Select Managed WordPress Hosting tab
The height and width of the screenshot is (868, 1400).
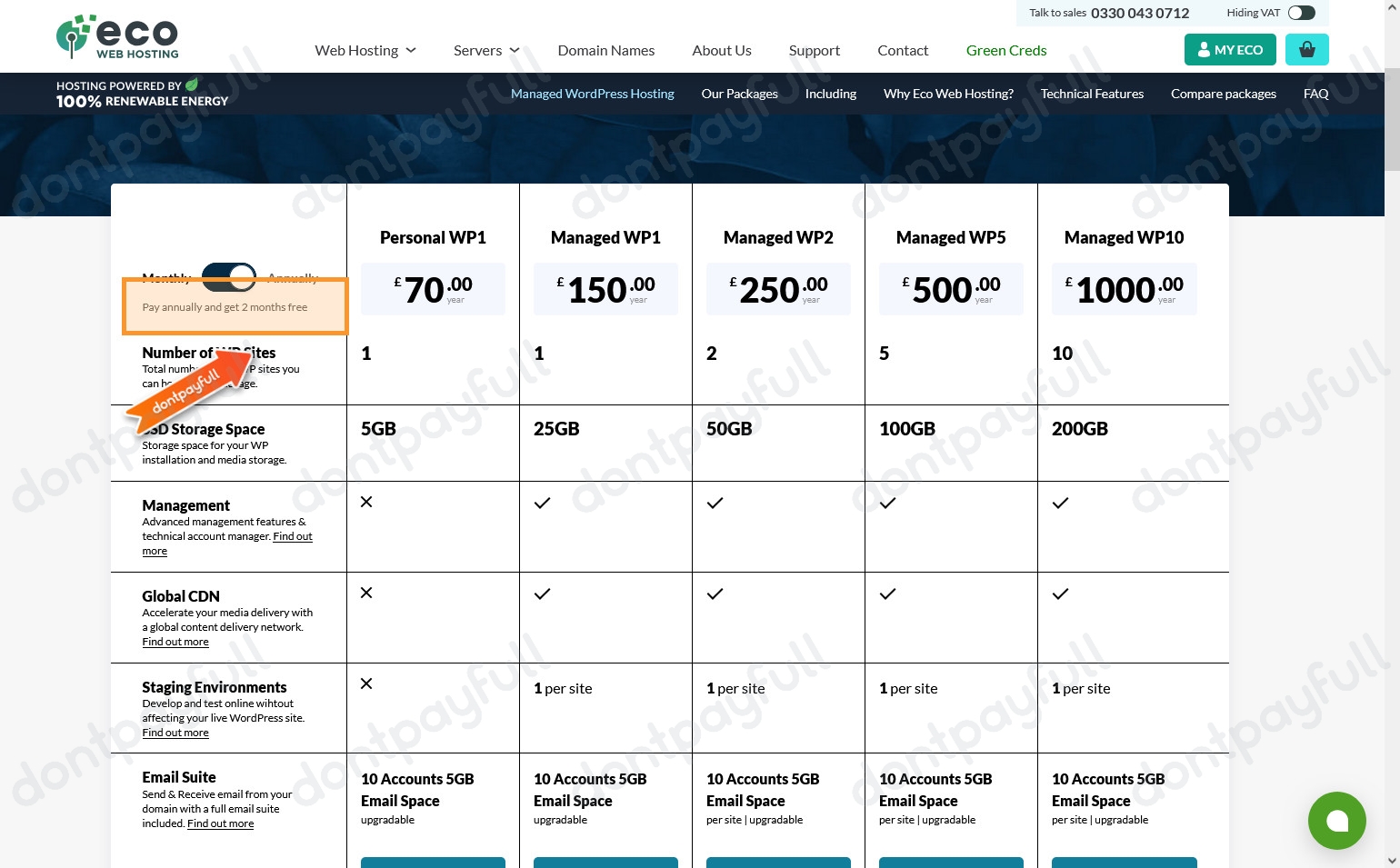pos(593,94)
